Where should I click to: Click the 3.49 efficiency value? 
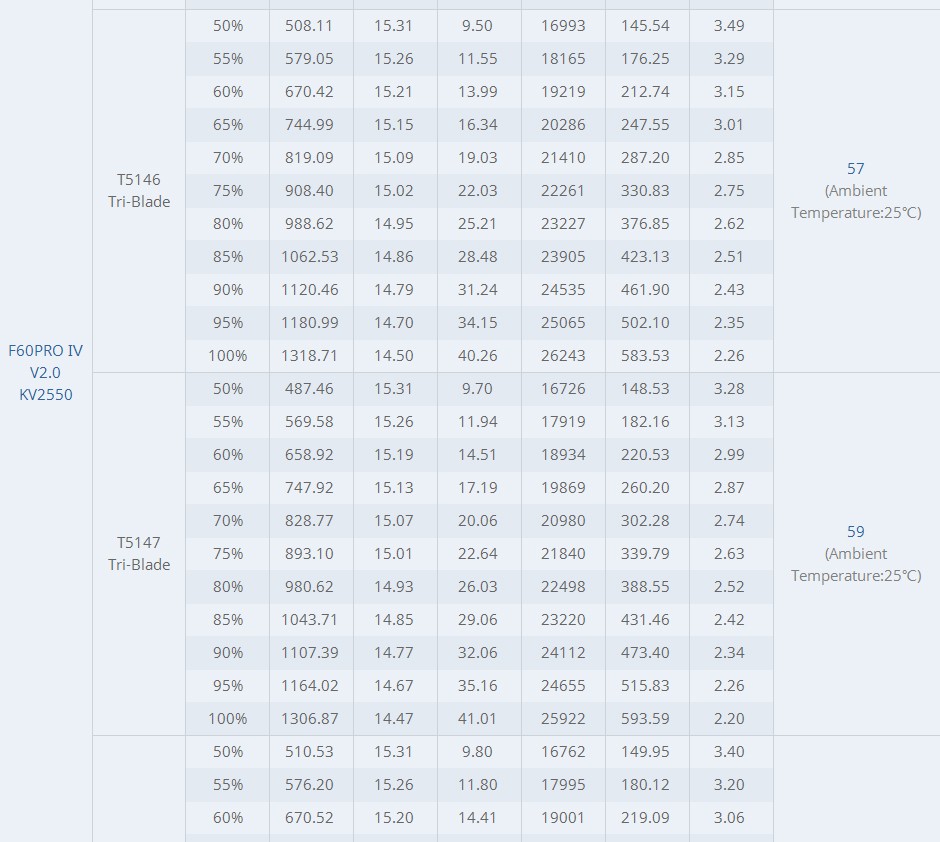(729, 26)
